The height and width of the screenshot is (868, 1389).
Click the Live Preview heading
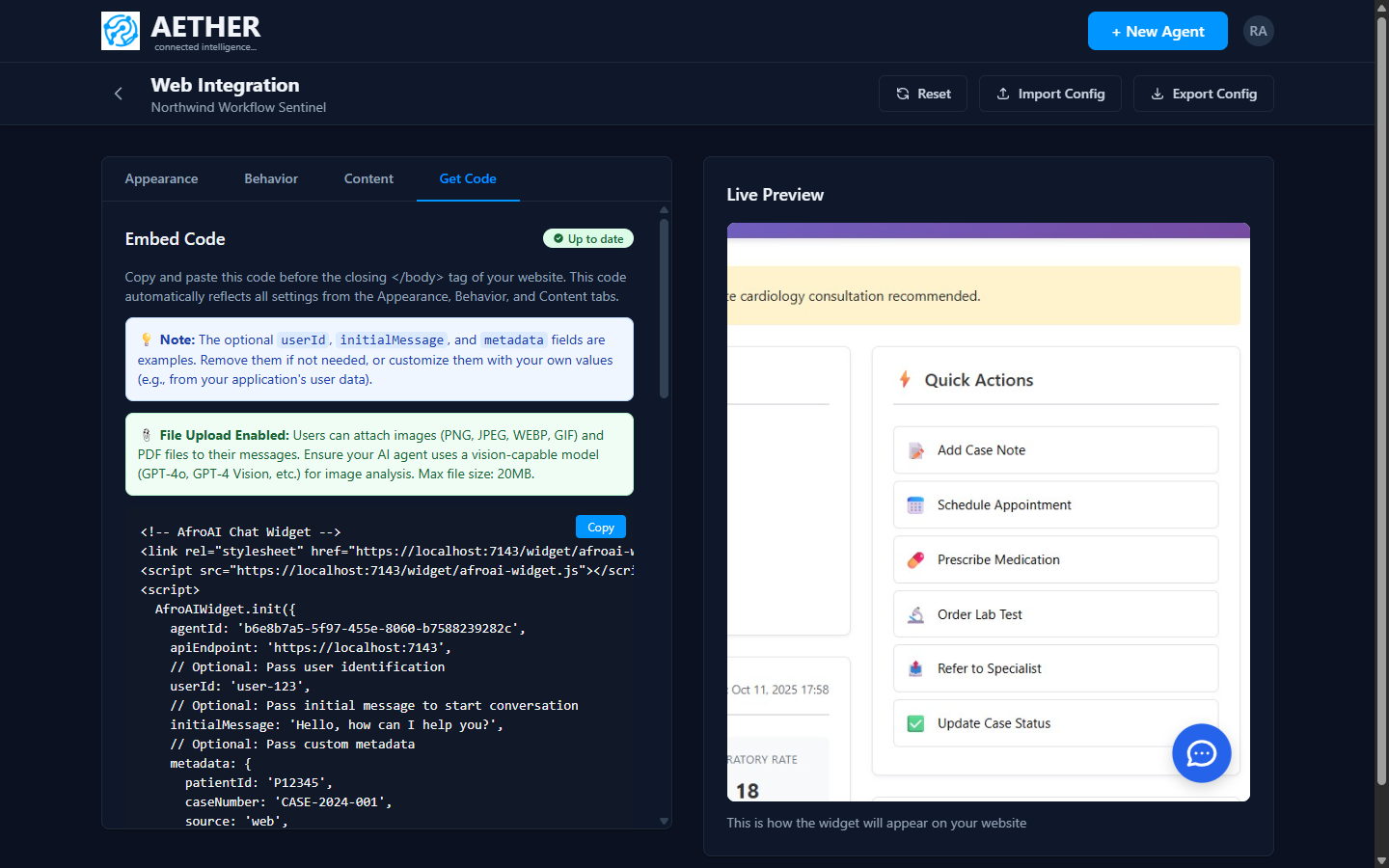coord(775,195)
